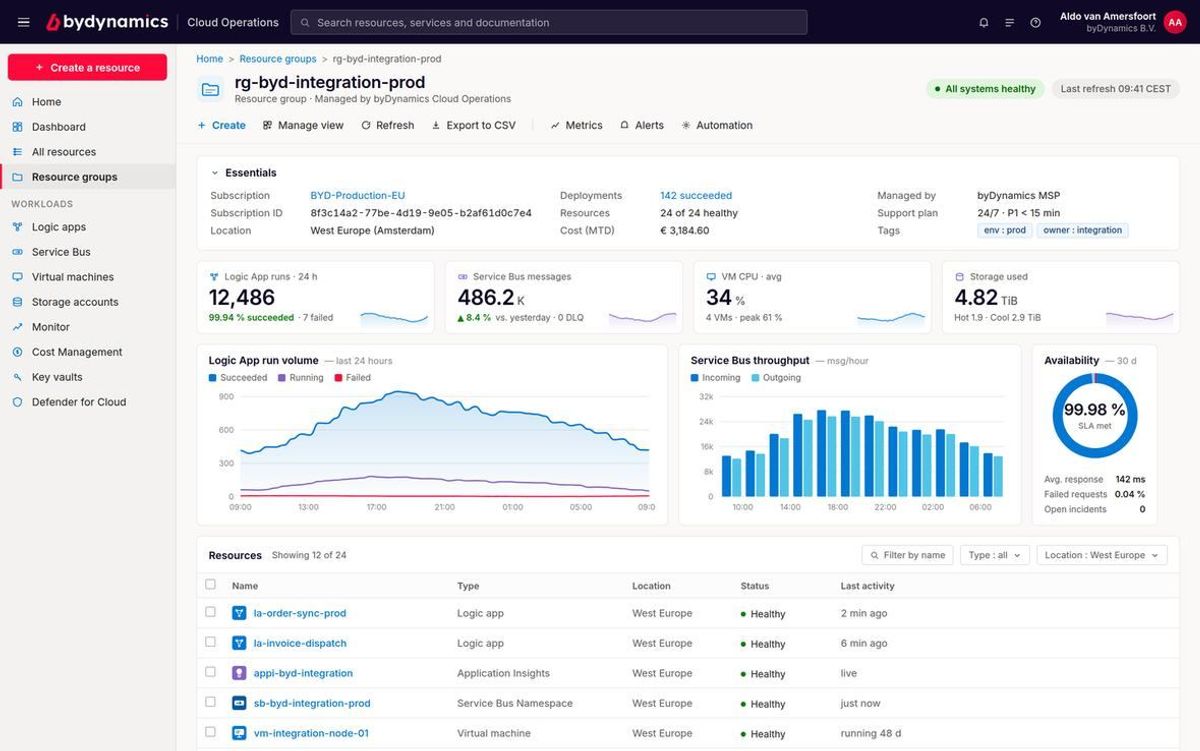
Task: Click the sb-byd-integration-prod service bus icon
Action: 239,703
